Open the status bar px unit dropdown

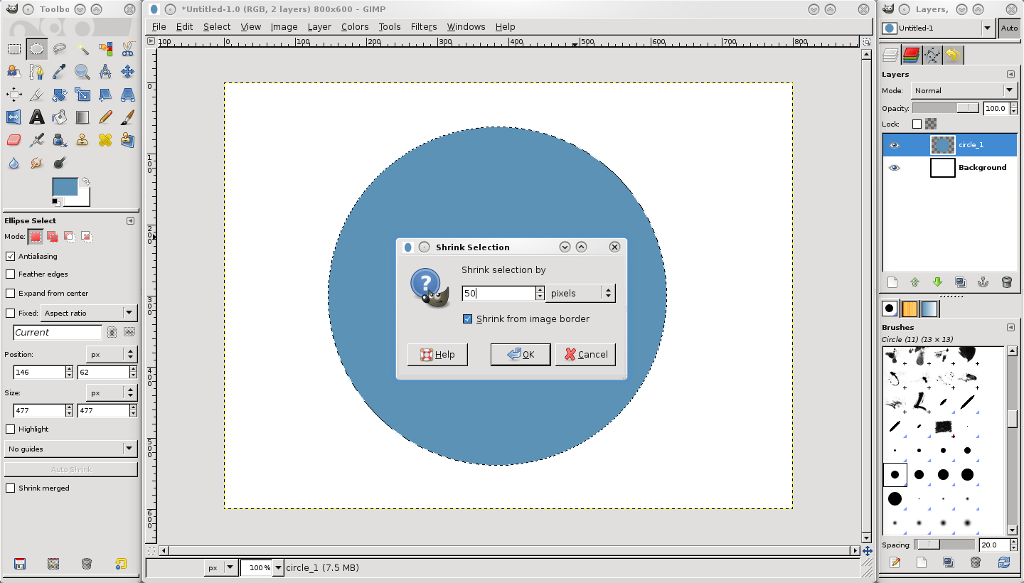(x=220, y=567)
